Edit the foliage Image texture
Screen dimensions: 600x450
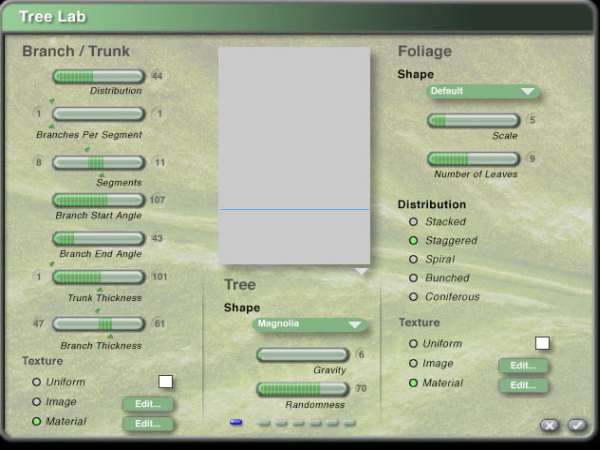(523, 365)
